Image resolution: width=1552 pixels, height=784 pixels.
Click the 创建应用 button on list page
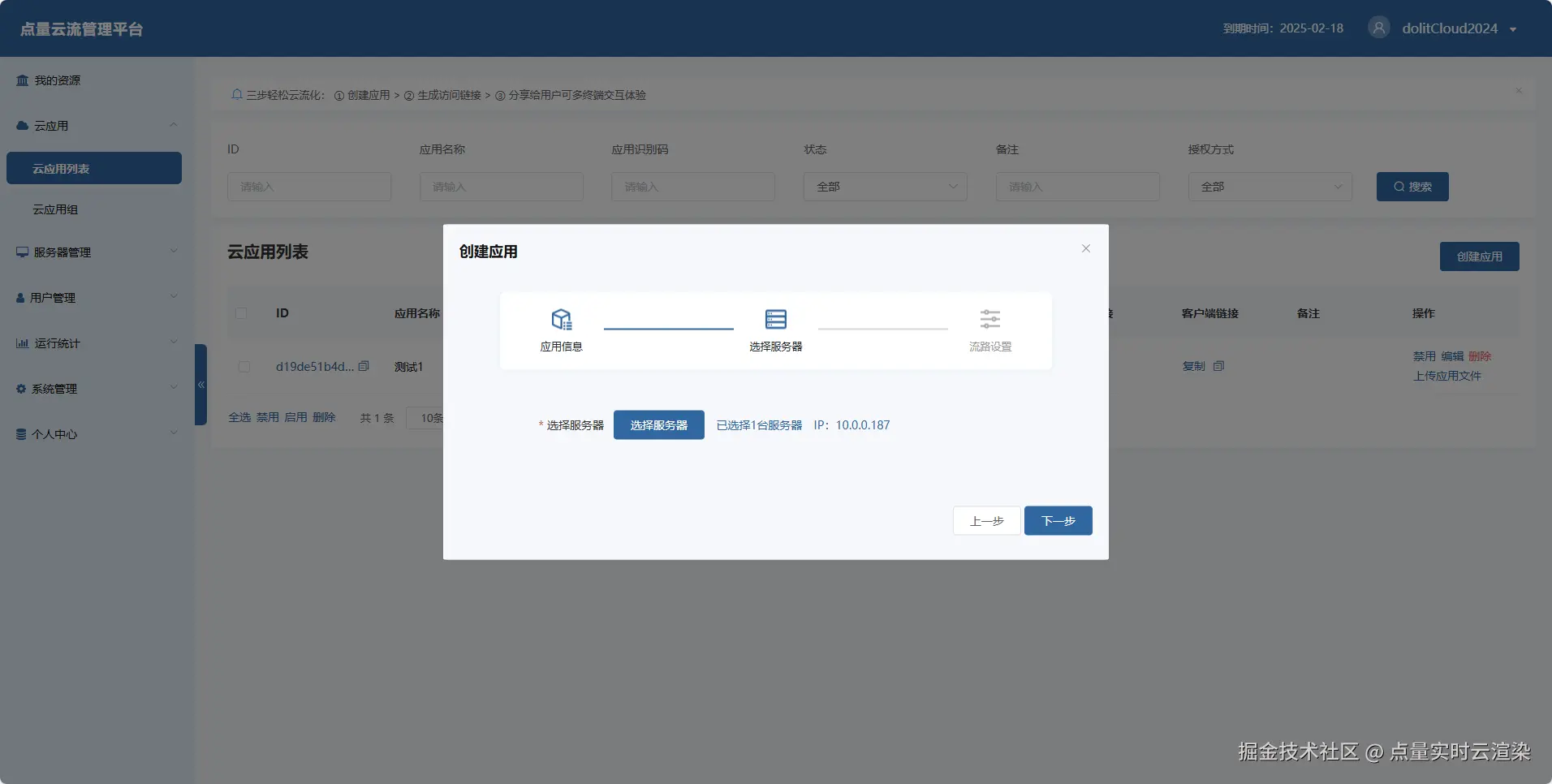point(1480,256)
